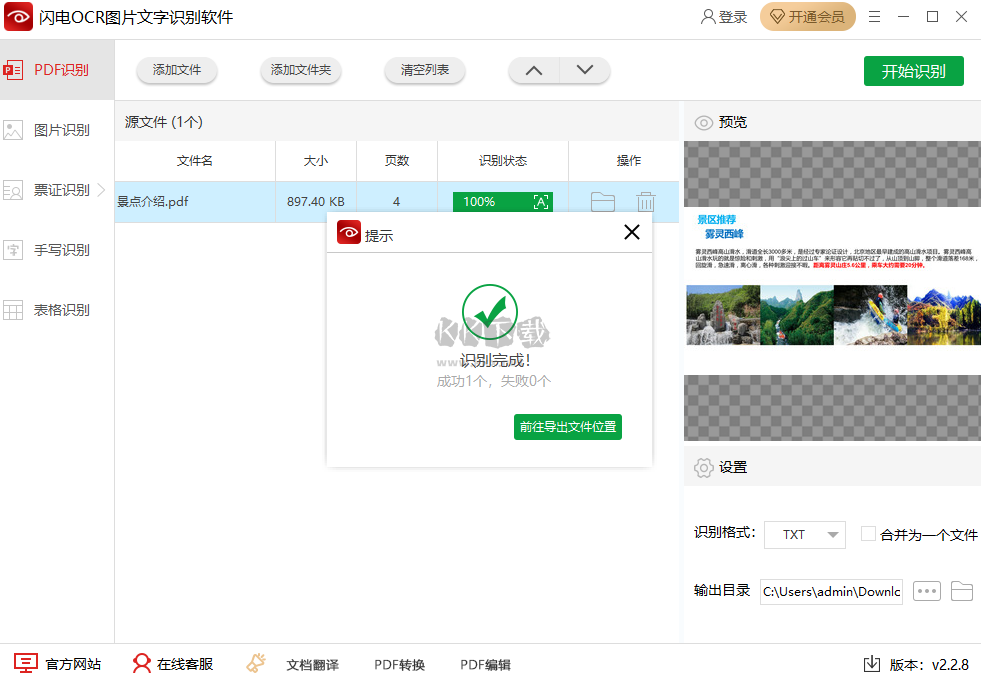Move file down with down arrow

click(585, 70)
